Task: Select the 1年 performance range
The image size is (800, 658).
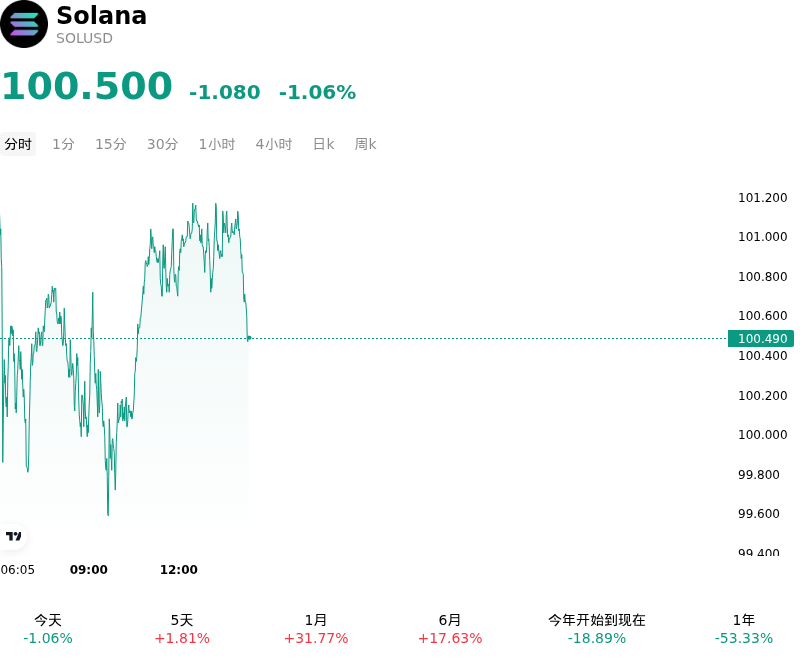Action: tap(744, 629)
